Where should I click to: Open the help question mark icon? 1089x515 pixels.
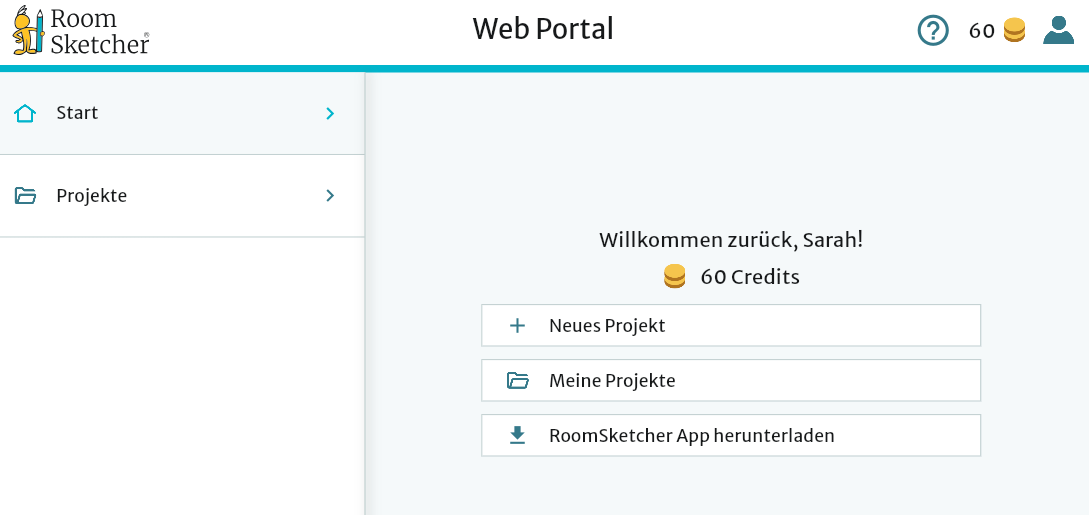(933, 31)
